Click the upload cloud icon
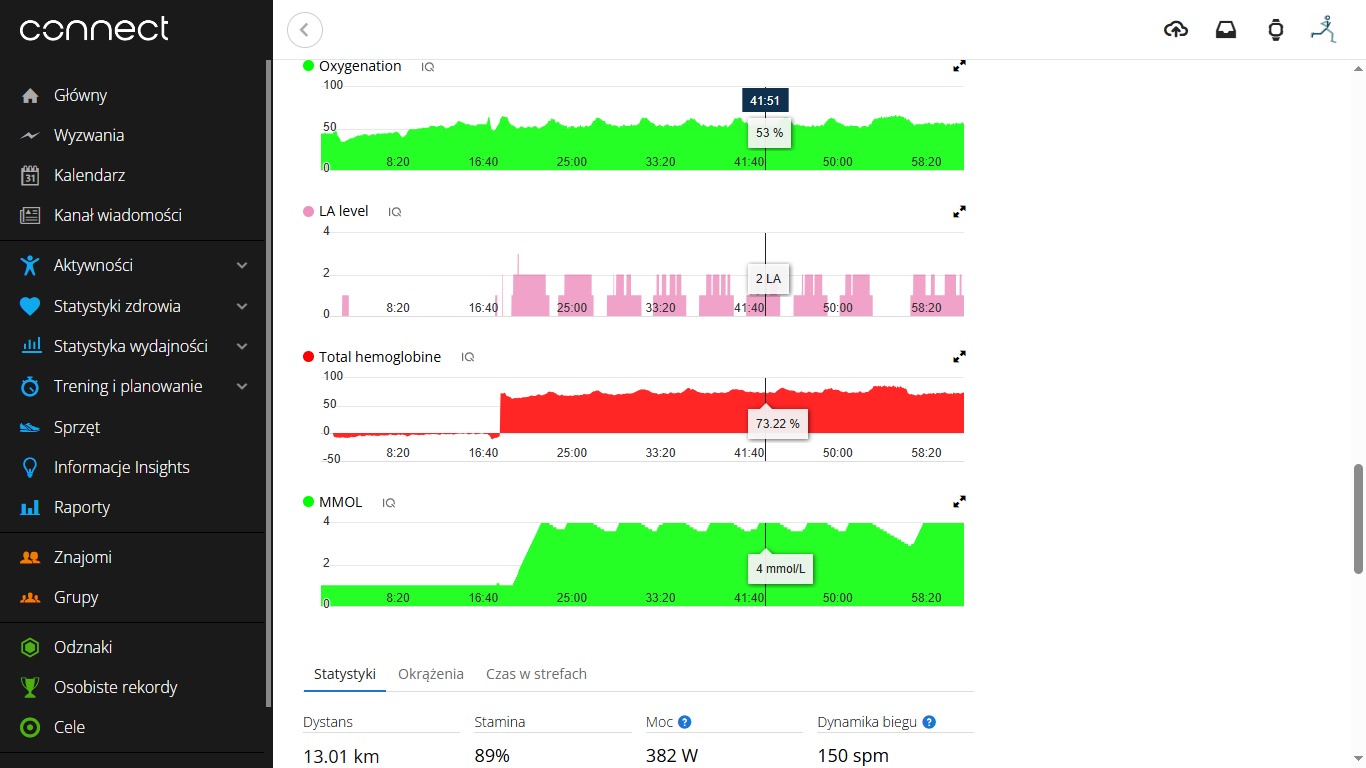 1176,30
